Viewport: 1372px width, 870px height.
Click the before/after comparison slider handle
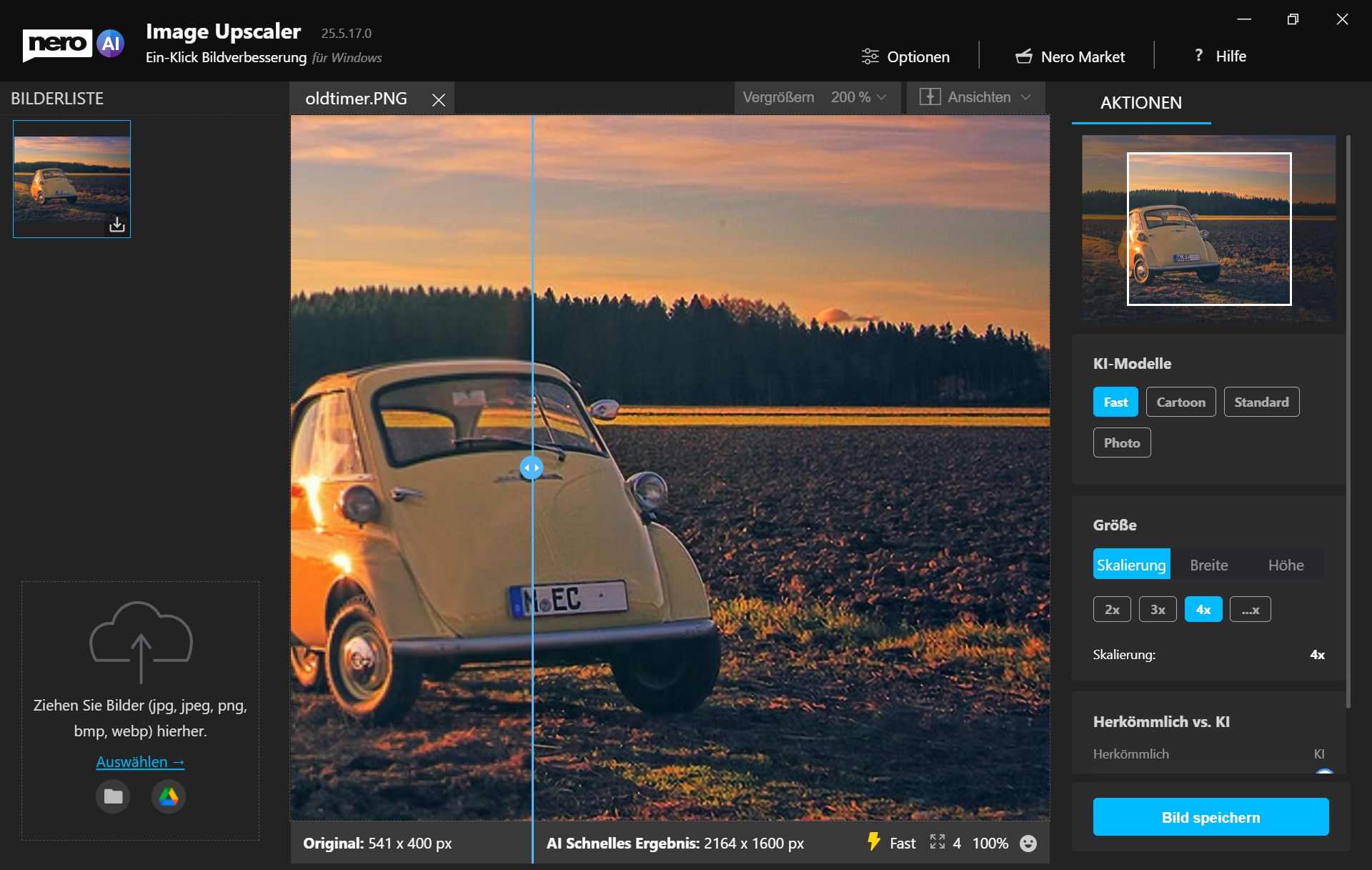[532, 468]
